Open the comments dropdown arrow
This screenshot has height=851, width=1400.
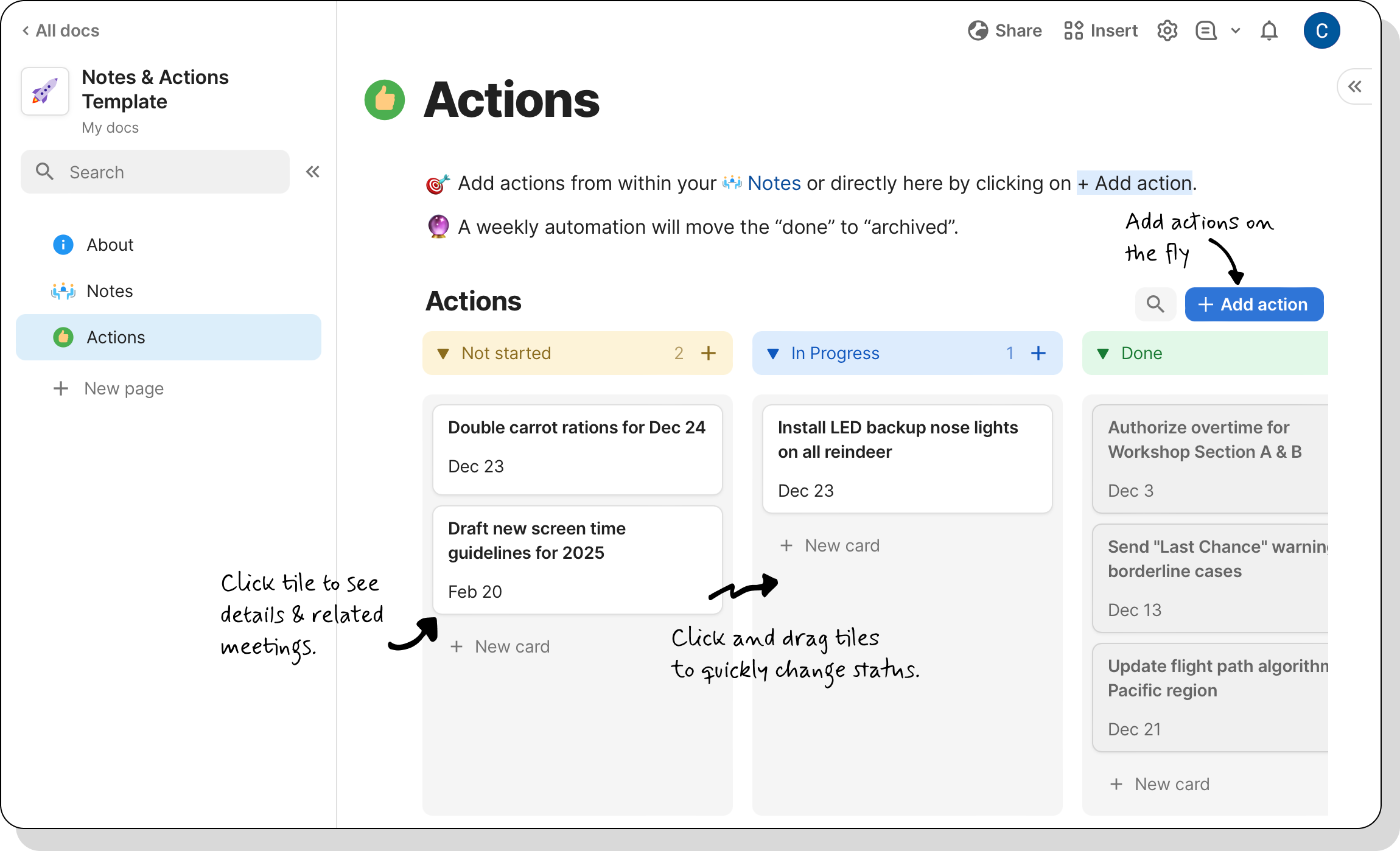pyautogui.click(x=1235, y=30)
